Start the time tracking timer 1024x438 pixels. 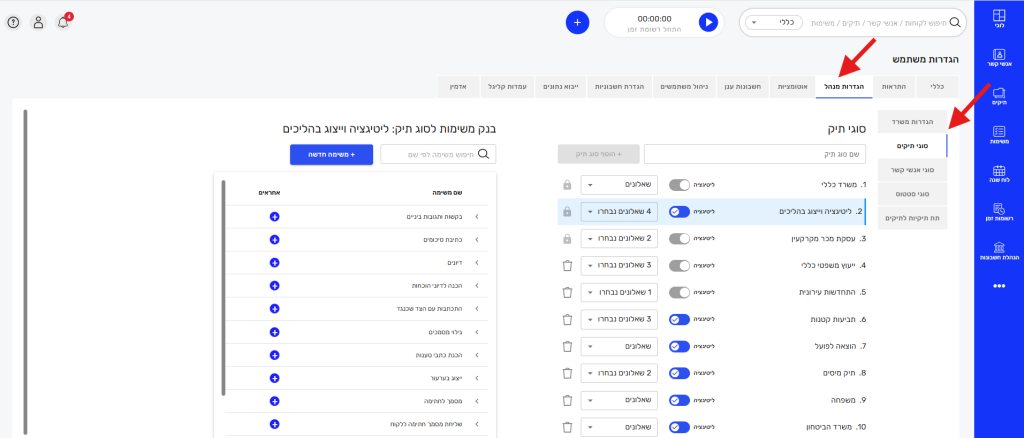pyautogui.click(x=708, y=22)
